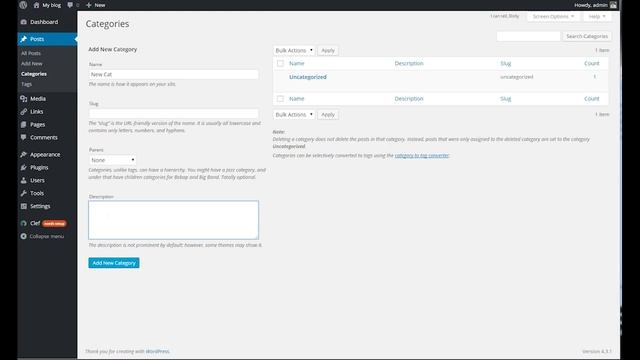The width and height of the screenshot is (640, 360).
Task: Go to All Posts submenu
Action: point(31,53)
